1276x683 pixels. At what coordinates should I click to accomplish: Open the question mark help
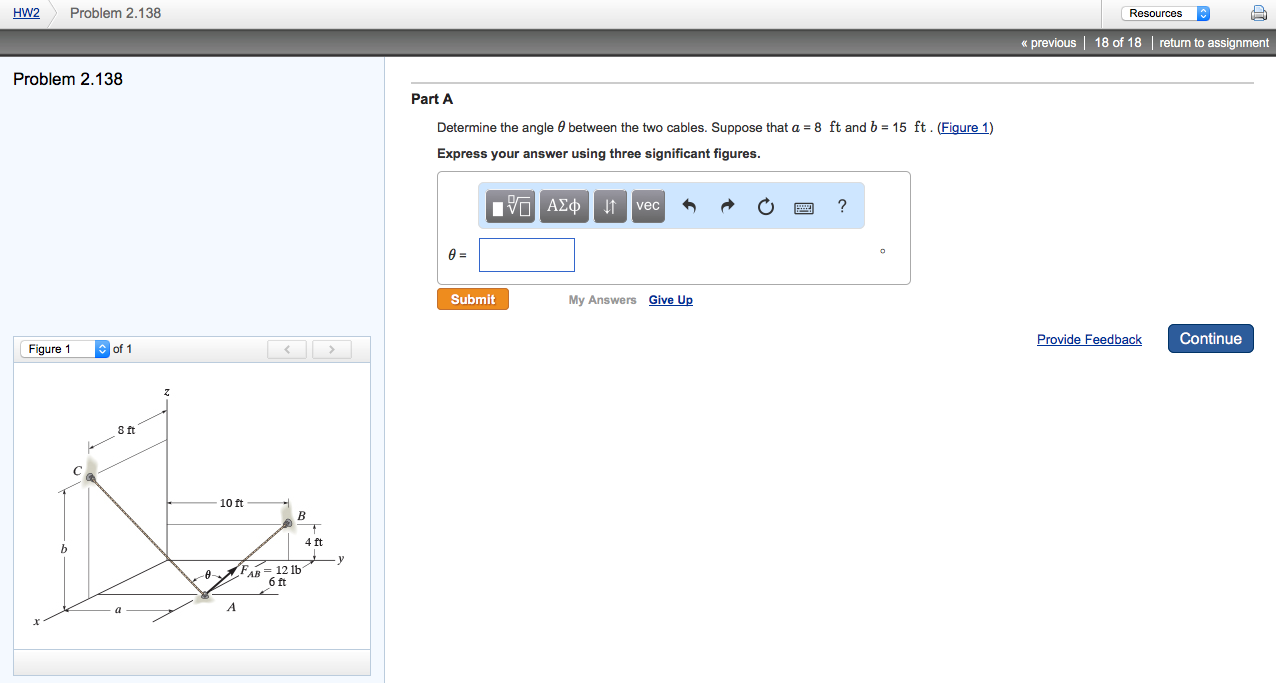click(842, 206)
